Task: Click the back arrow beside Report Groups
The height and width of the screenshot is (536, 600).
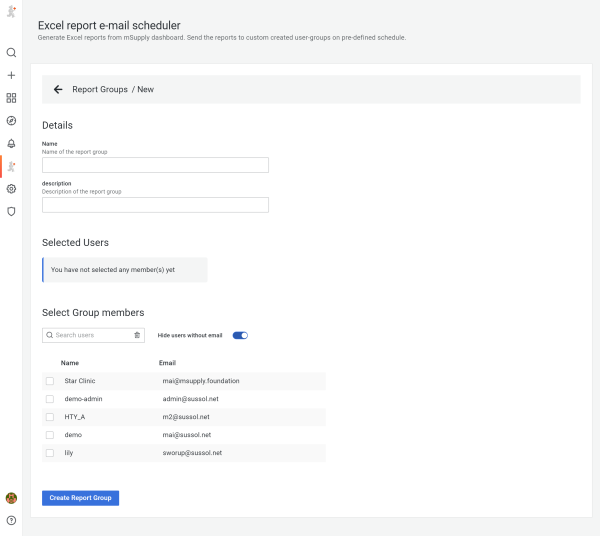Action: pos(58,89)
